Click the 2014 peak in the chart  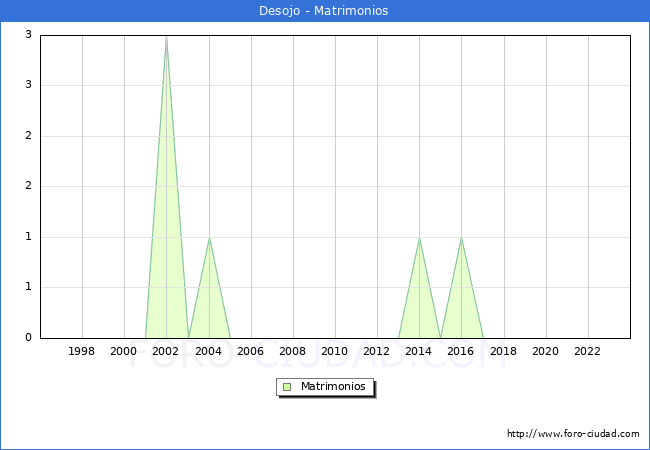(419, 239)
